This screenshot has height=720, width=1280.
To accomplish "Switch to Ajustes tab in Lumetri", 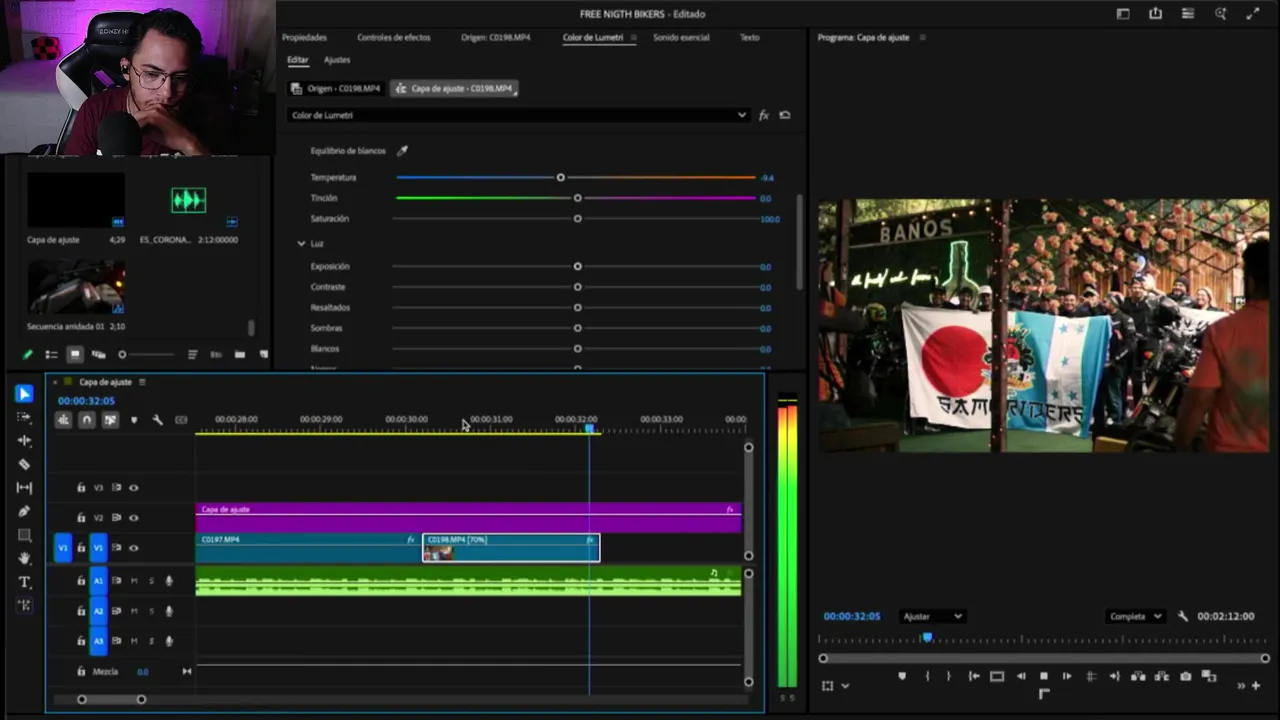I will pos(337,60).
